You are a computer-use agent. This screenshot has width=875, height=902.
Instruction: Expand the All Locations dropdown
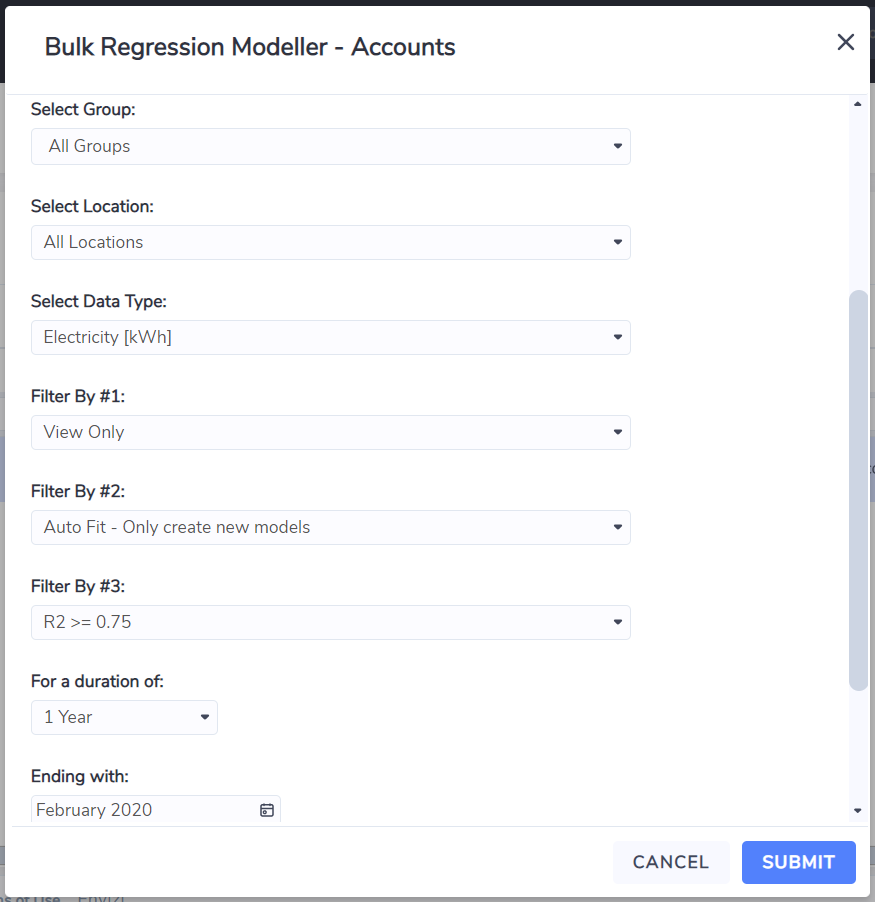point(331,242)
